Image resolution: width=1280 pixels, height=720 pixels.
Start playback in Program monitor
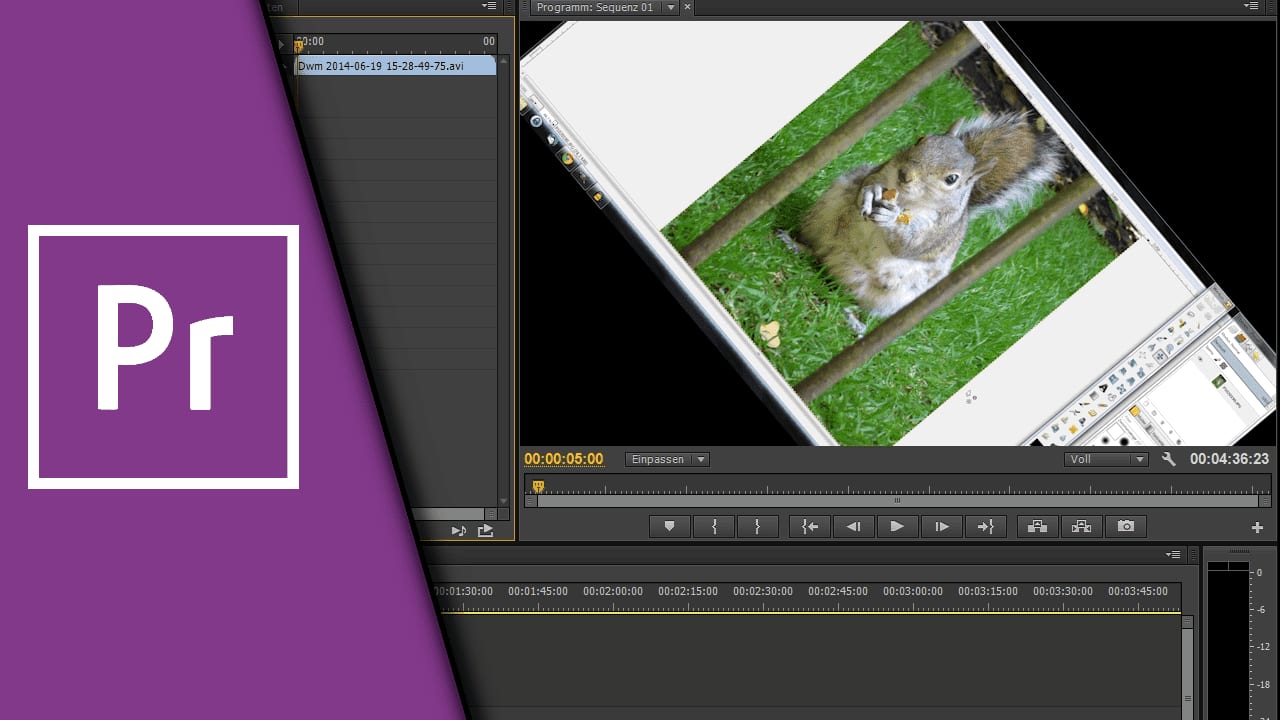898,526
